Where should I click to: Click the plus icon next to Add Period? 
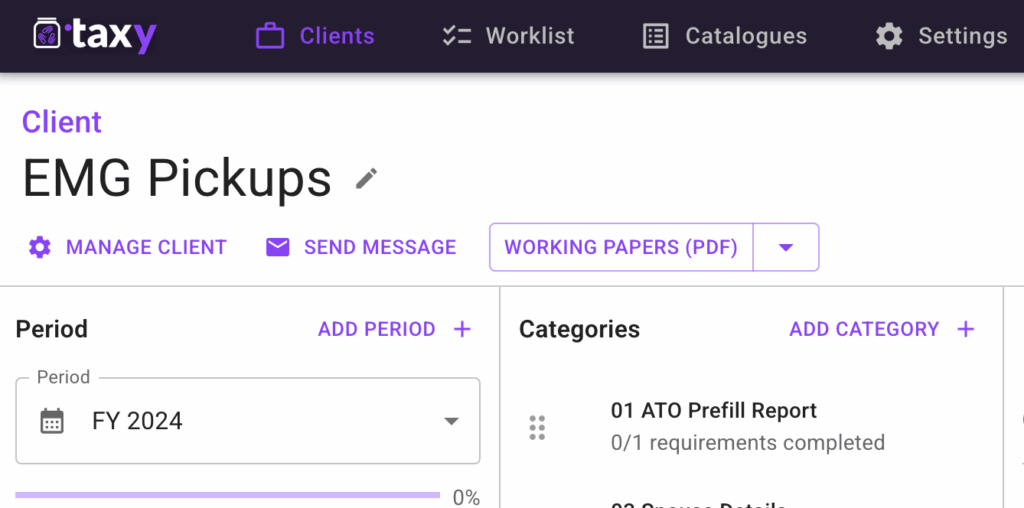[x=462, y=329]
